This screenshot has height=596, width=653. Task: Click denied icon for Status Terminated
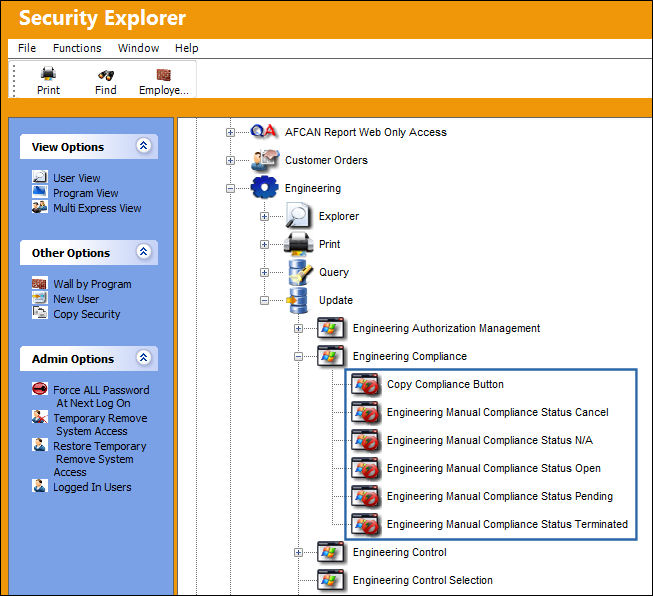(x=365, y=524)
